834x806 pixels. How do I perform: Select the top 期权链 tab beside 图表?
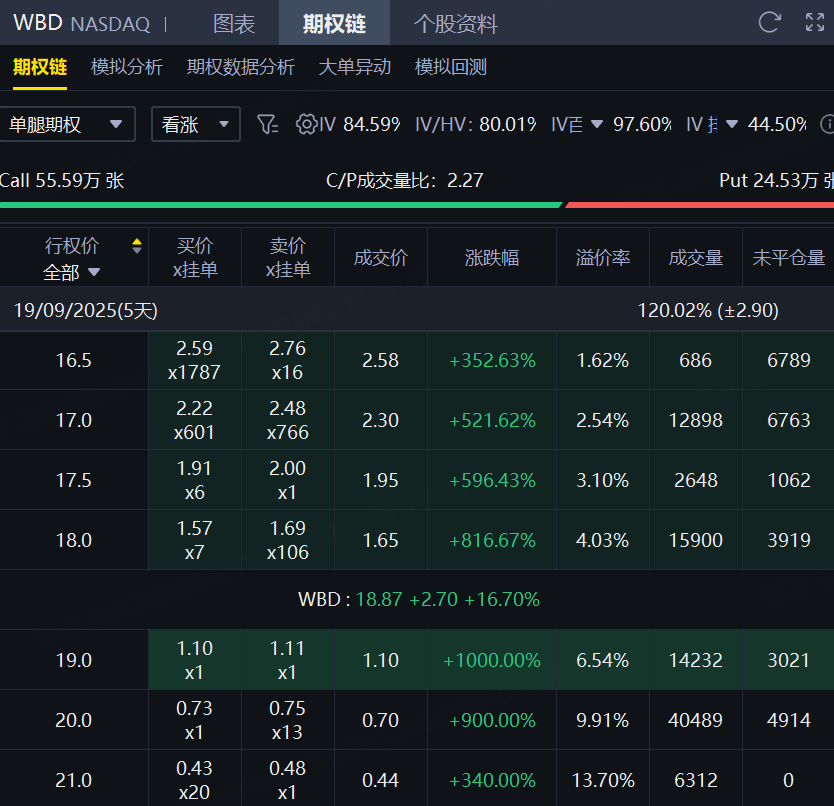pyautogui.click(x=334, y=23)
